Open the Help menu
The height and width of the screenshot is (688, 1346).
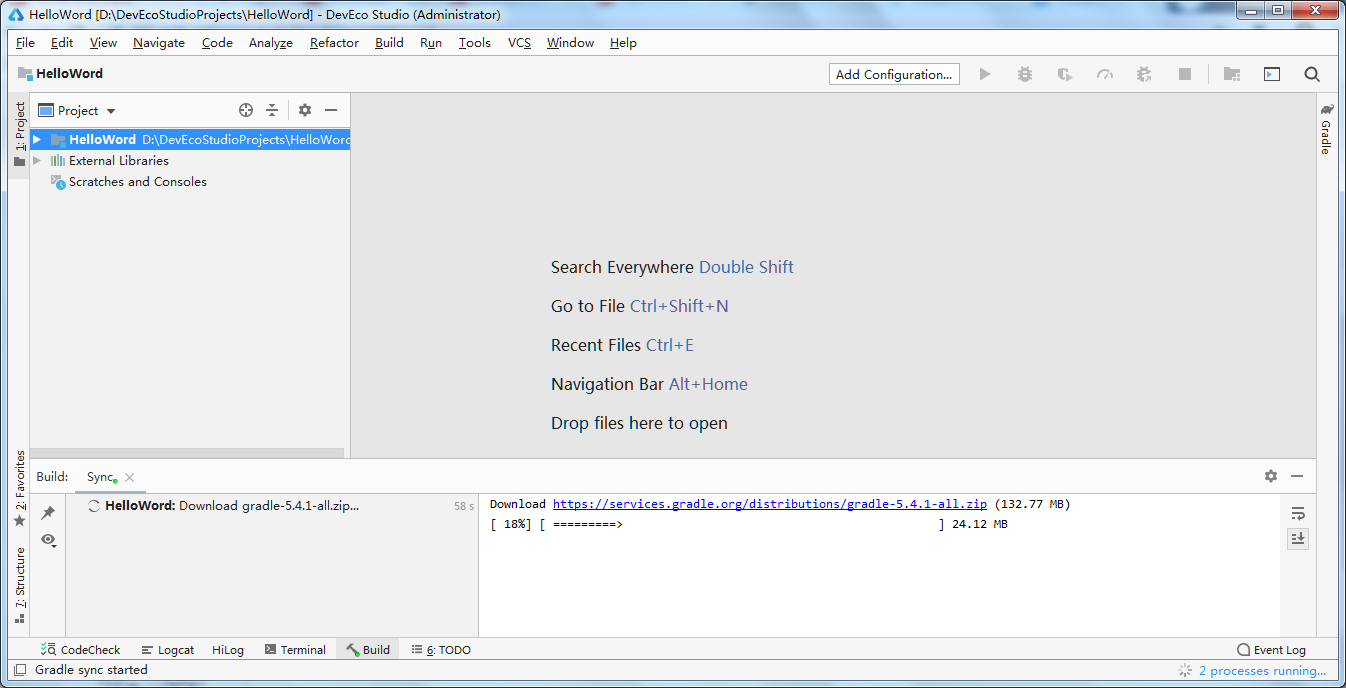click(623, 43)
